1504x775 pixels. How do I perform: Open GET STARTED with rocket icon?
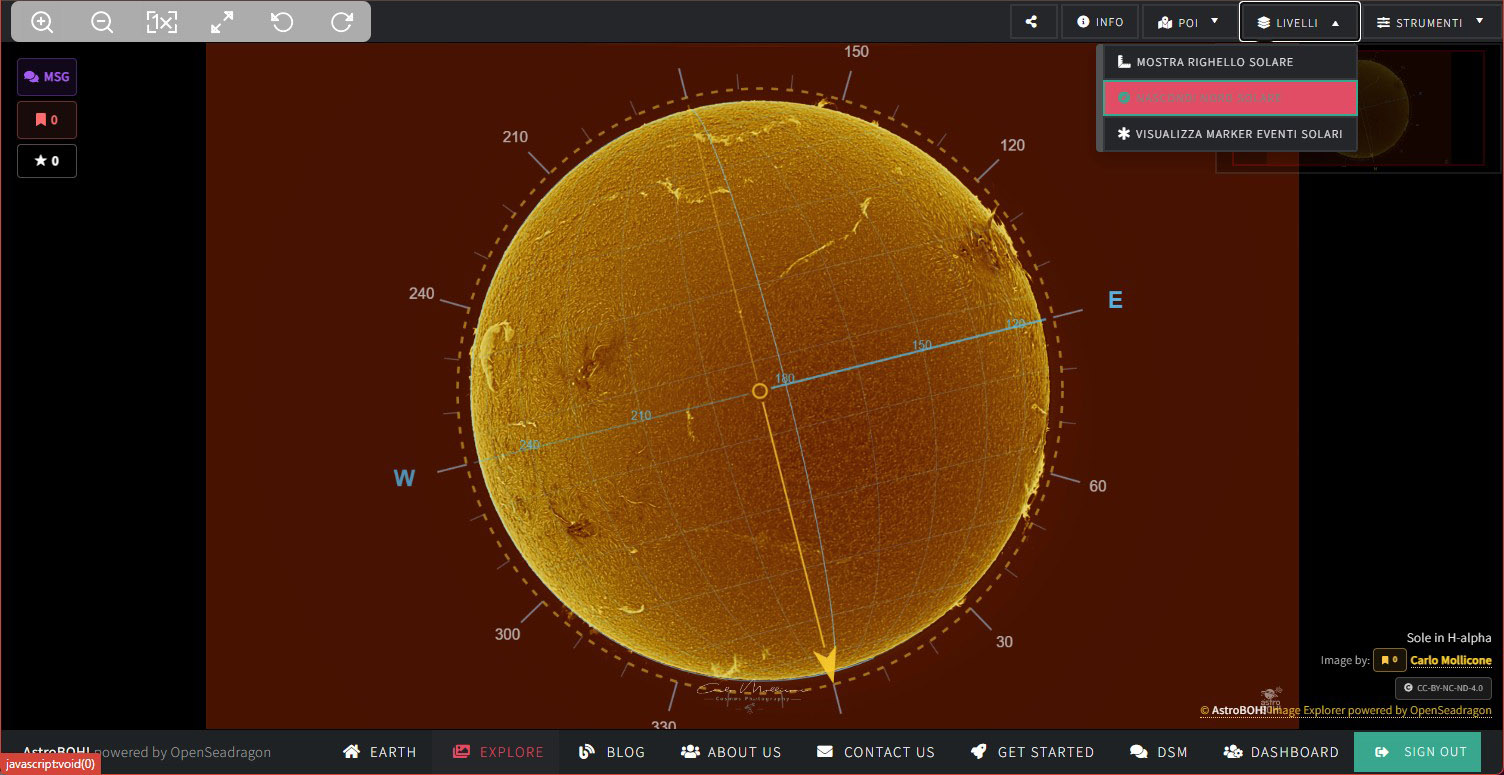point(1032,752)
